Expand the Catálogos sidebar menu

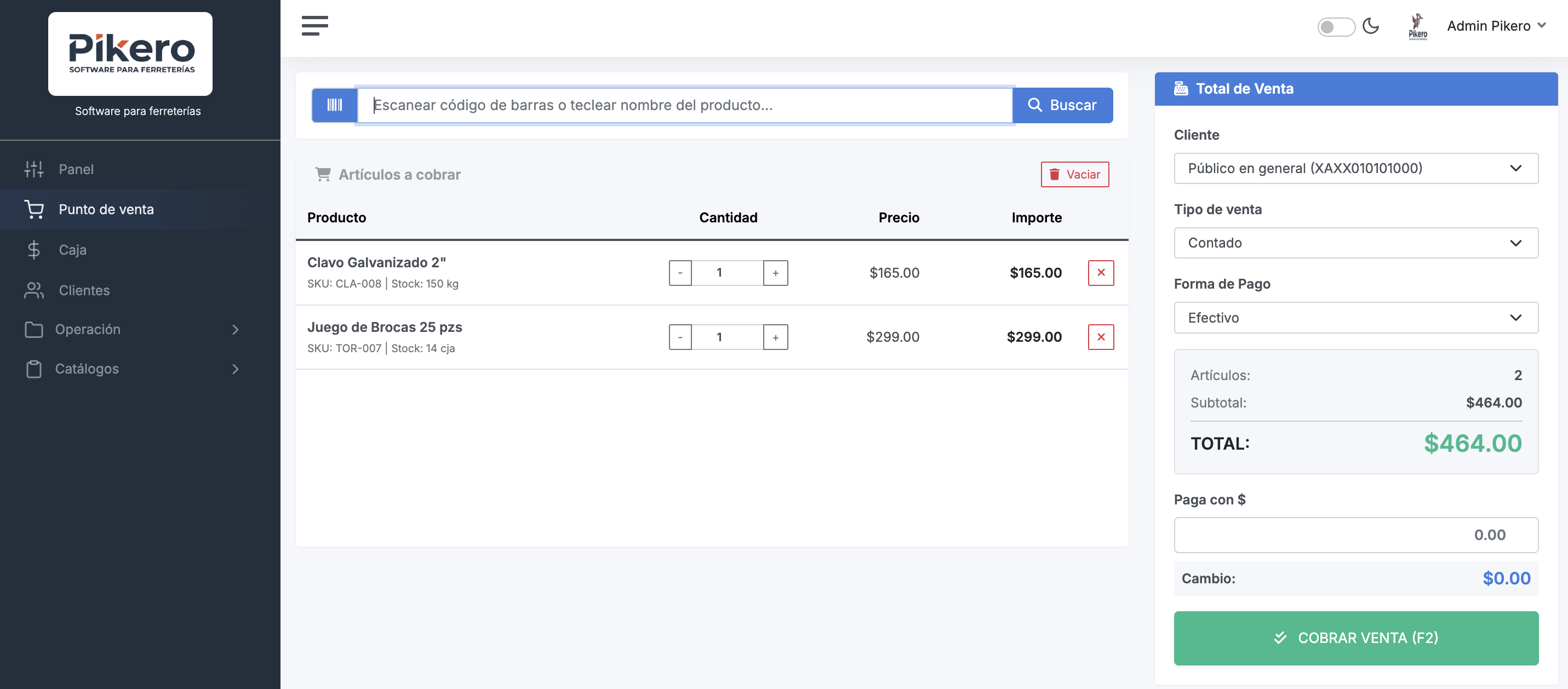(132, 369)
